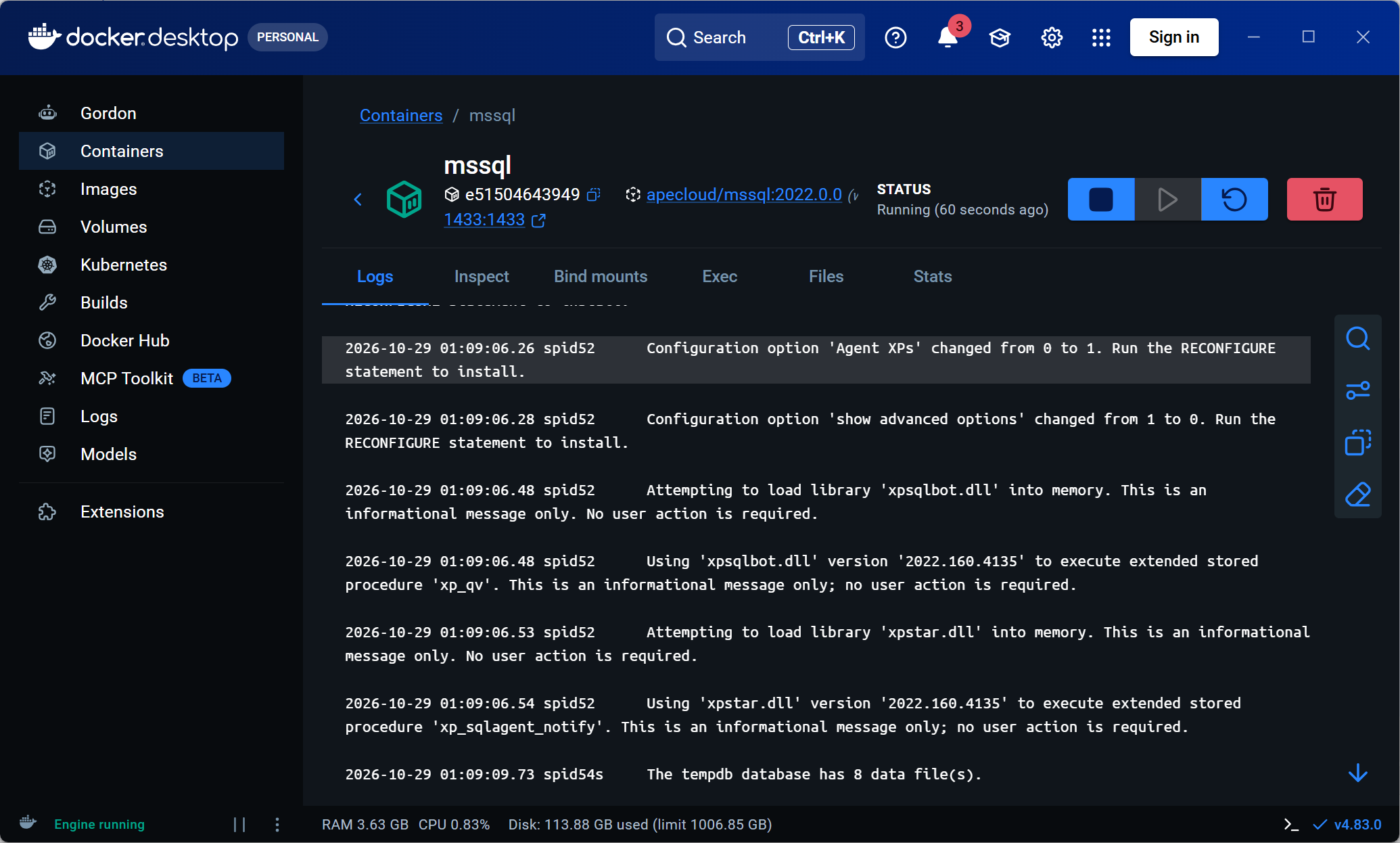Image resolution: width=1400 pixels, height=843 pixels.
Task: Pause Docker engine in status bar
Action: coord(239,824)
